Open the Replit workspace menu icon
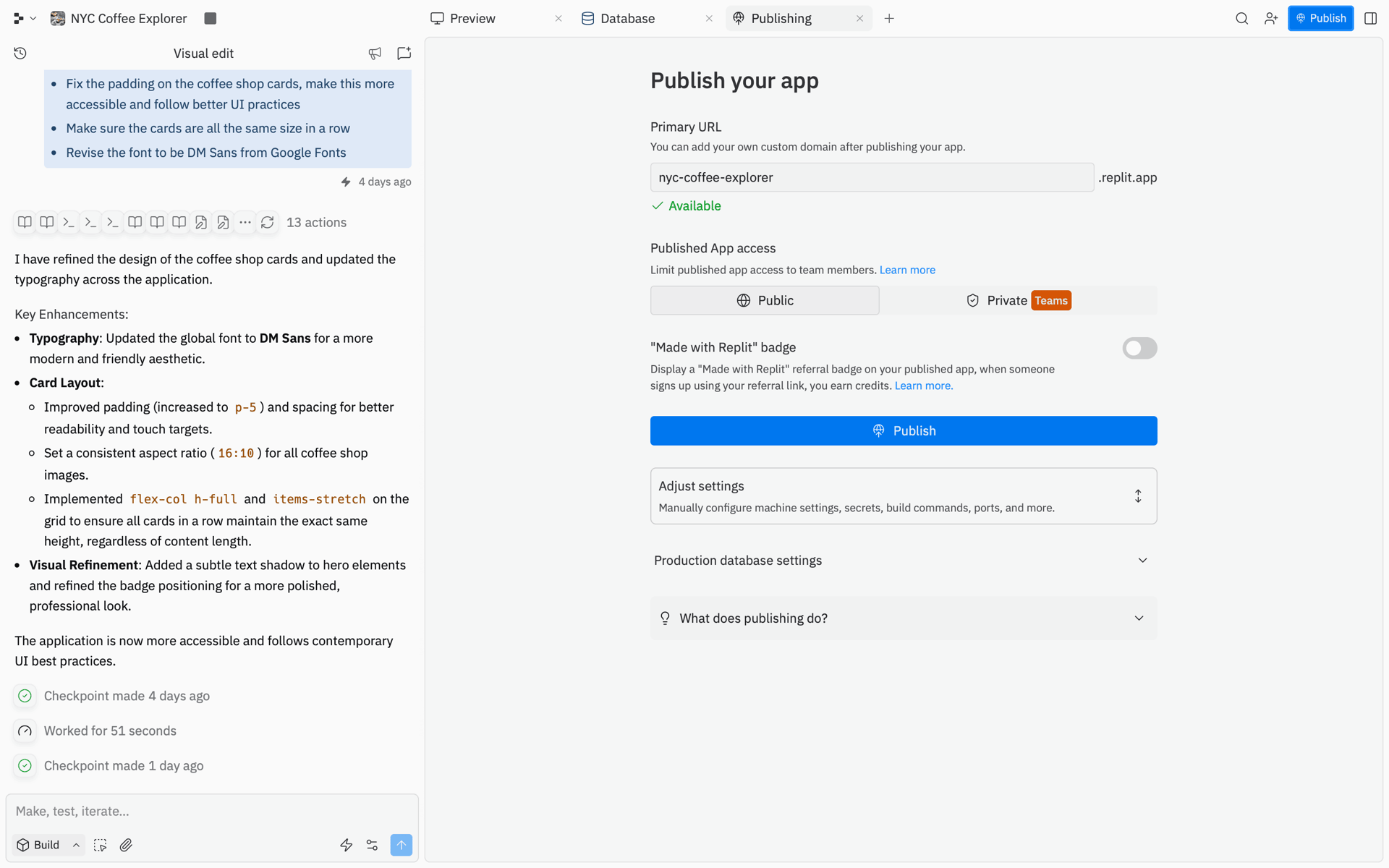Image resolution: width=1389 pixels, height=868 pixels. 19,19
